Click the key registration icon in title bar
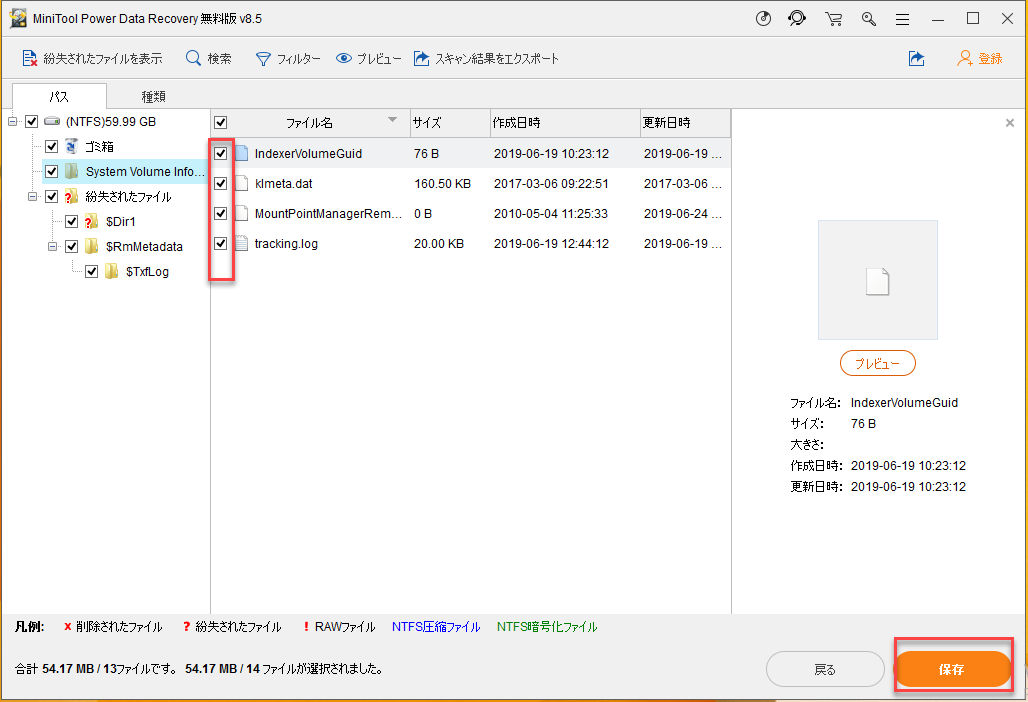This screenshot has width=1028, height=702. (x=869, y=19)
